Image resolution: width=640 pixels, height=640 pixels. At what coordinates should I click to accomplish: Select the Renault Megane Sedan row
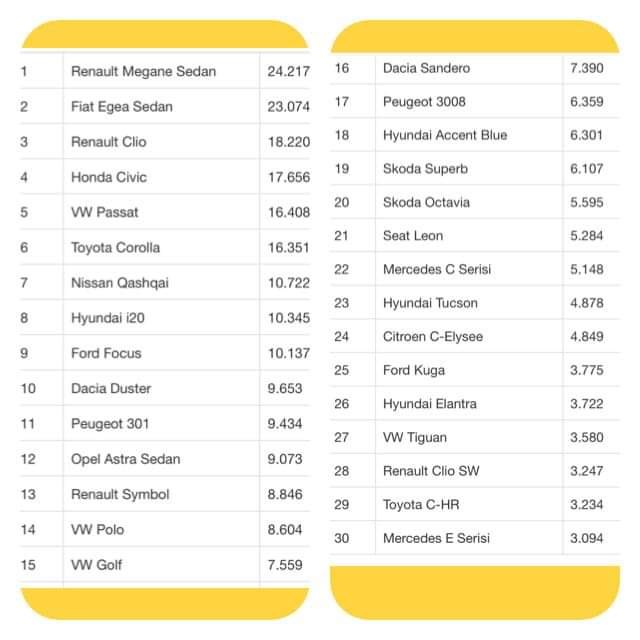[165, 71]
